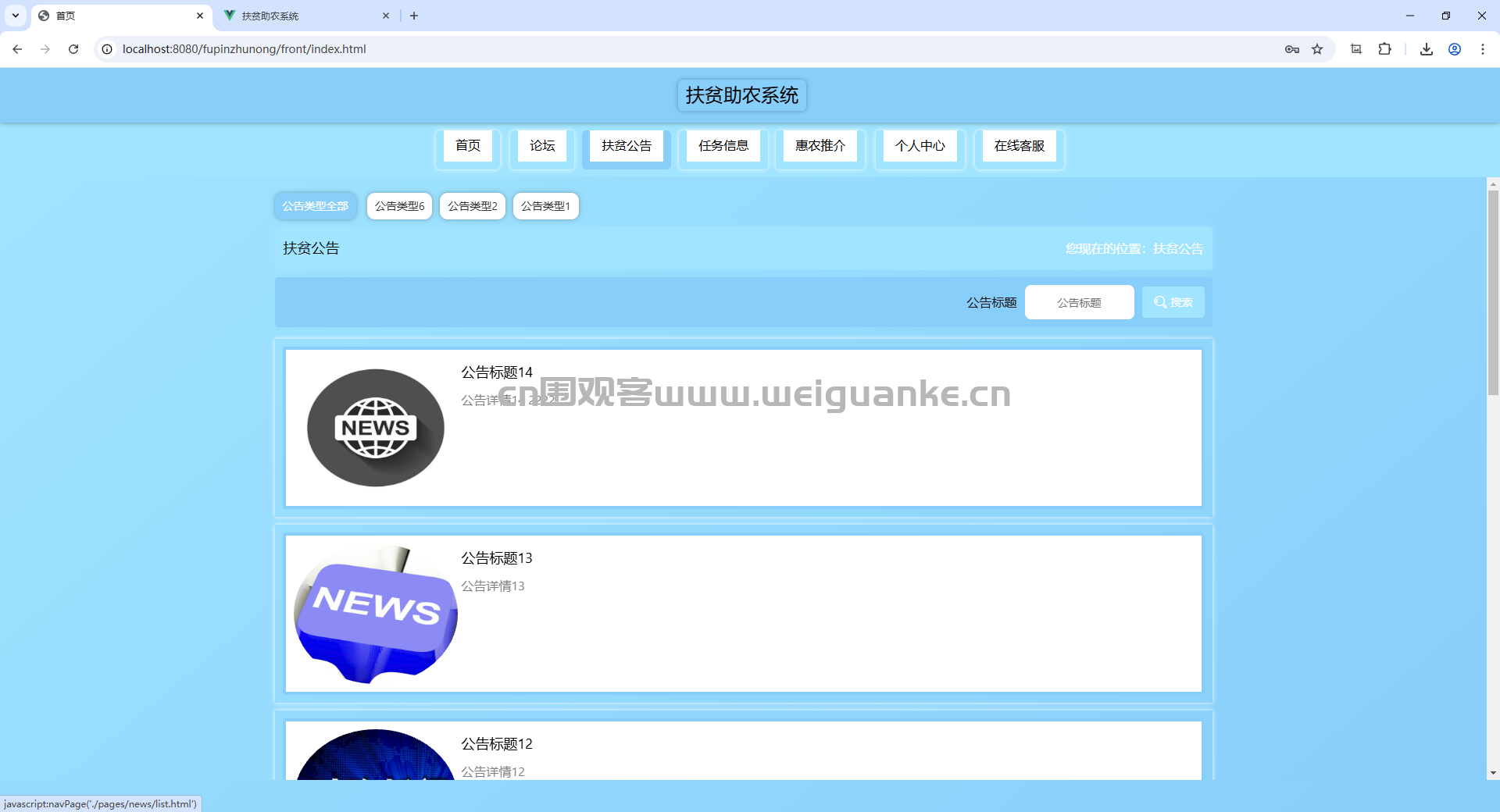Select the 公告类型全部 filter
Viewport: 1500px width, 812px height.
pyautogui.click(x=316, y=206)
